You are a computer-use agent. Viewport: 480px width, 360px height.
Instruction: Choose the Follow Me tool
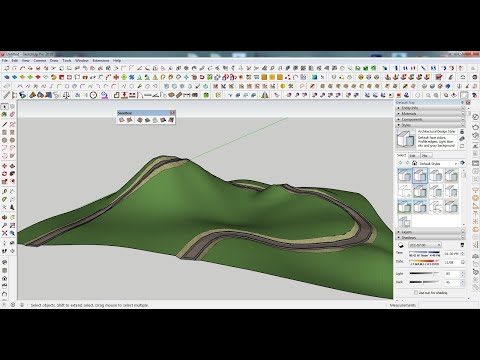[12, 174]
